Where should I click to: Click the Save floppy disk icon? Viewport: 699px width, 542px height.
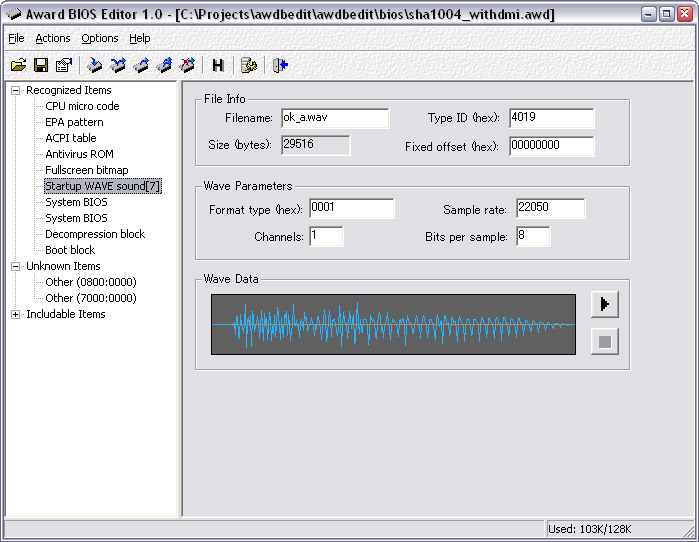[41, 65]
